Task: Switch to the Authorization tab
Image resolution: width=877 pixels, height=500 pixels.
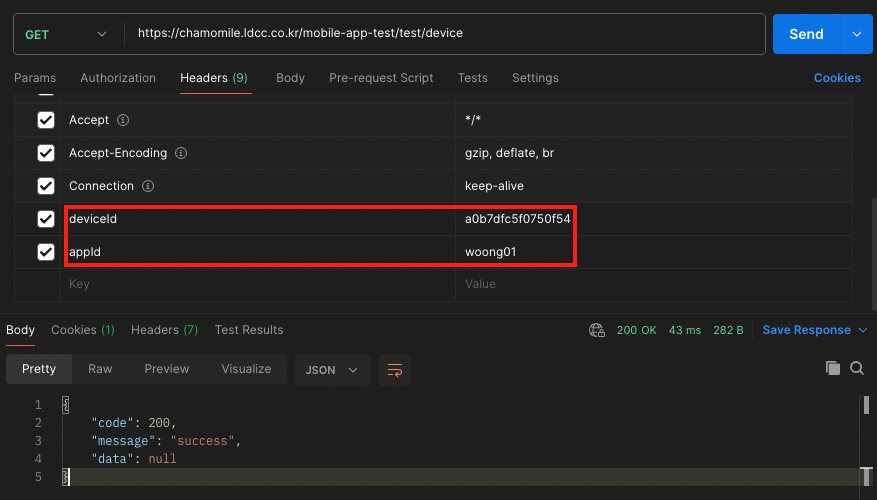Action: click(118, 78)
